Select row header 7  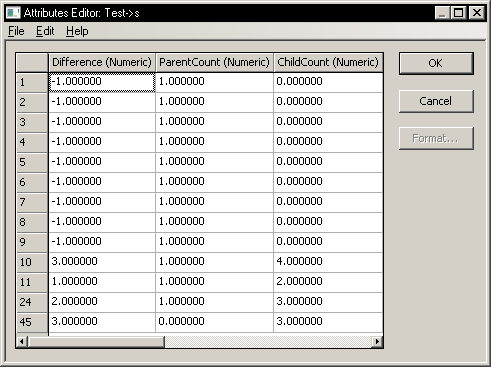click(32, 202)
